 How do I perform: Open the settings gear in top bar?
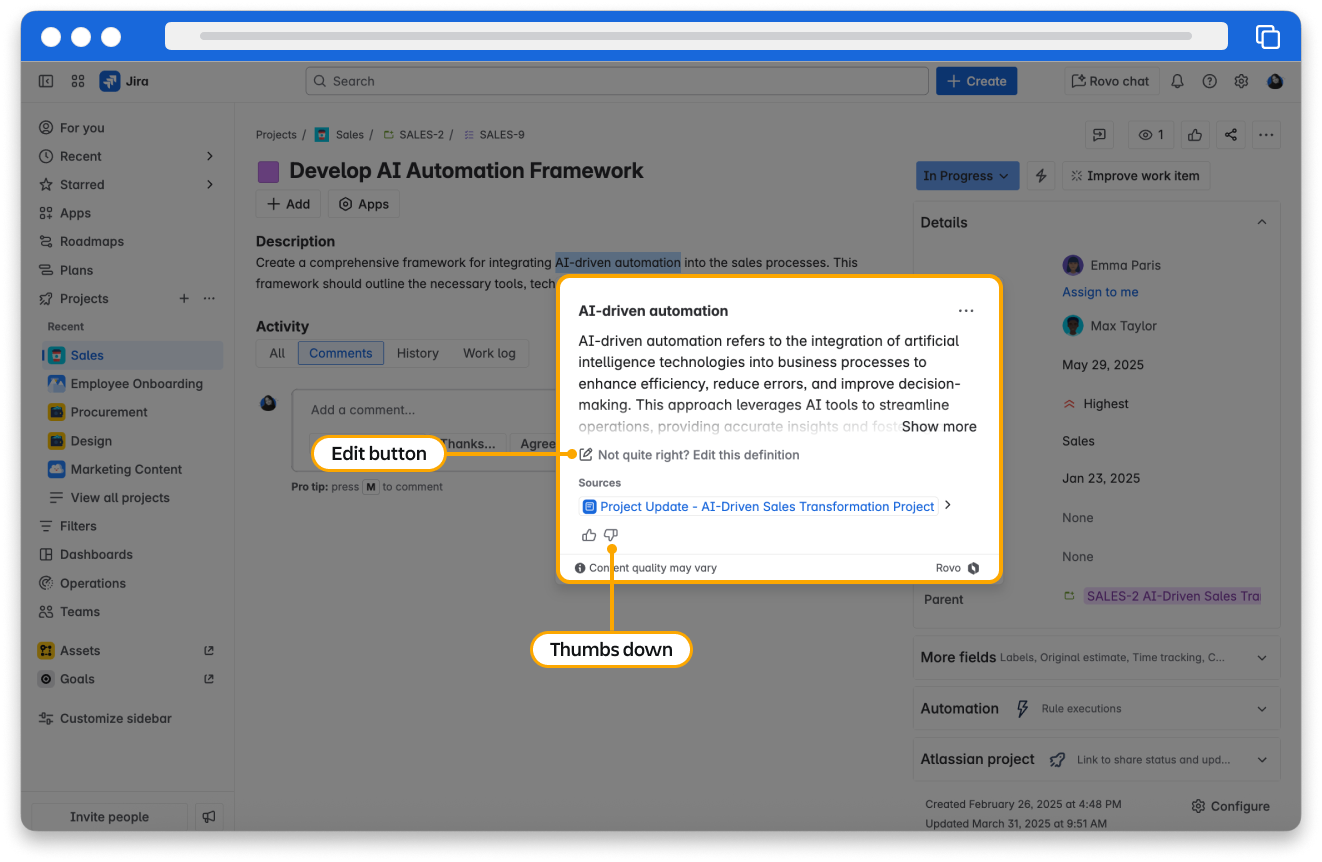tap(1242, 81)
